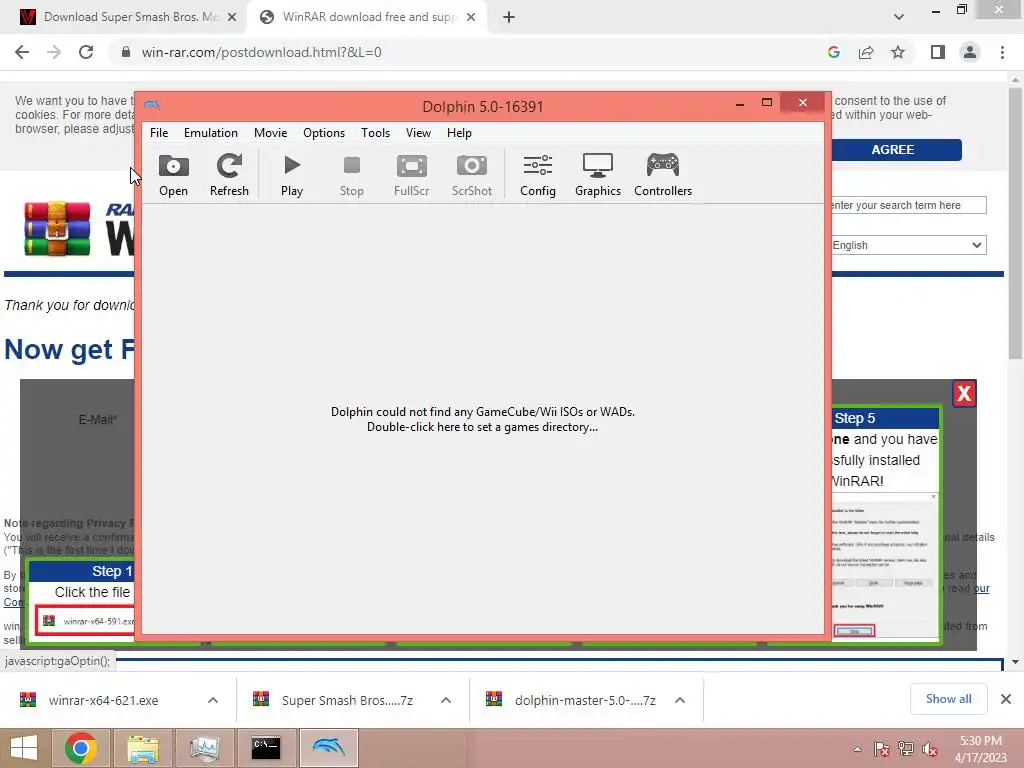Click the taskbar clock showing 5:30 PM

[980, 749]
